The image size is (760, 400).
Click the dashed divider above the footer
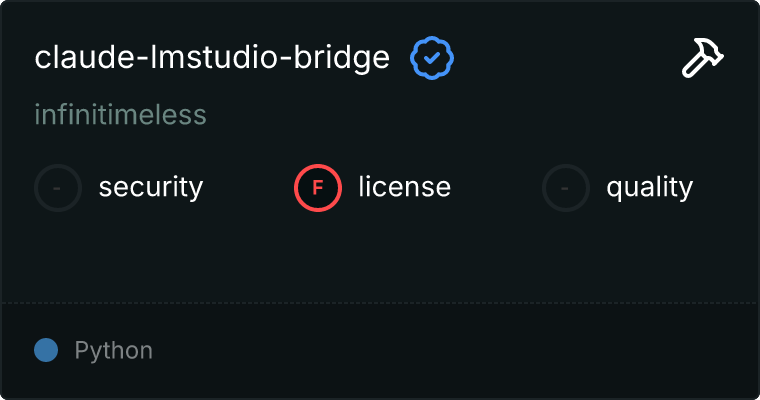tap(380, 302)
